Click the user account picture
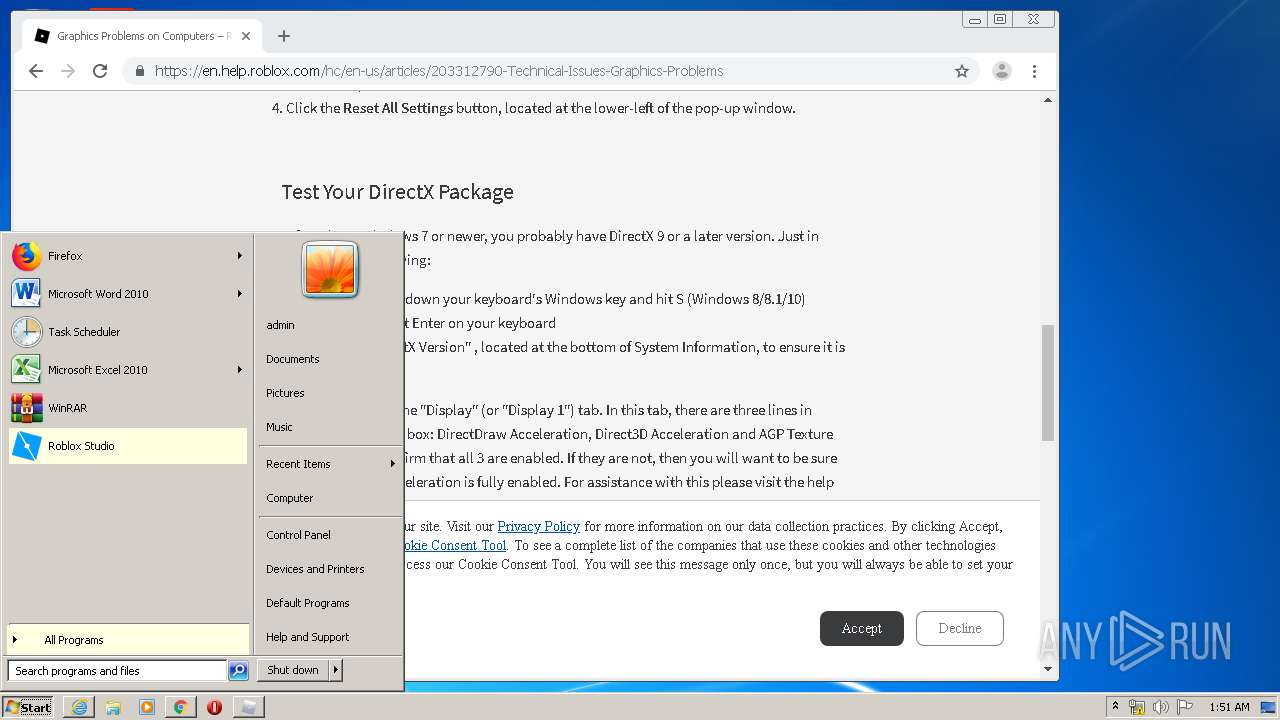Image resolution: width=1280 pixels, height=720 pixels. point(330,269)
